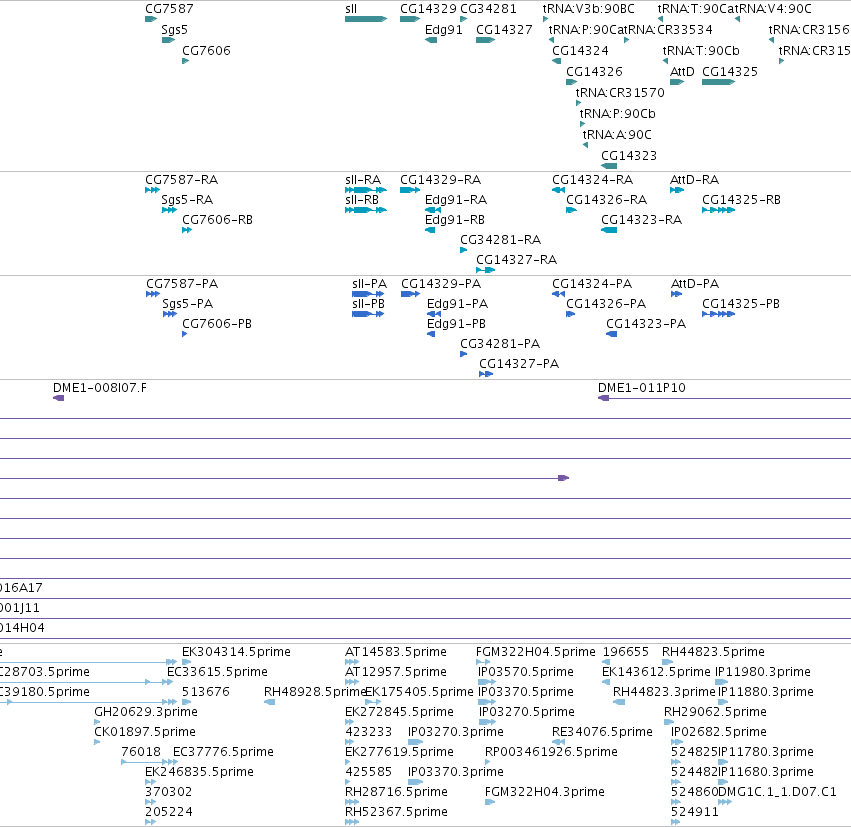Select the DME1-011P10 clone label
851x827 pixels.
tap(642, 389)
